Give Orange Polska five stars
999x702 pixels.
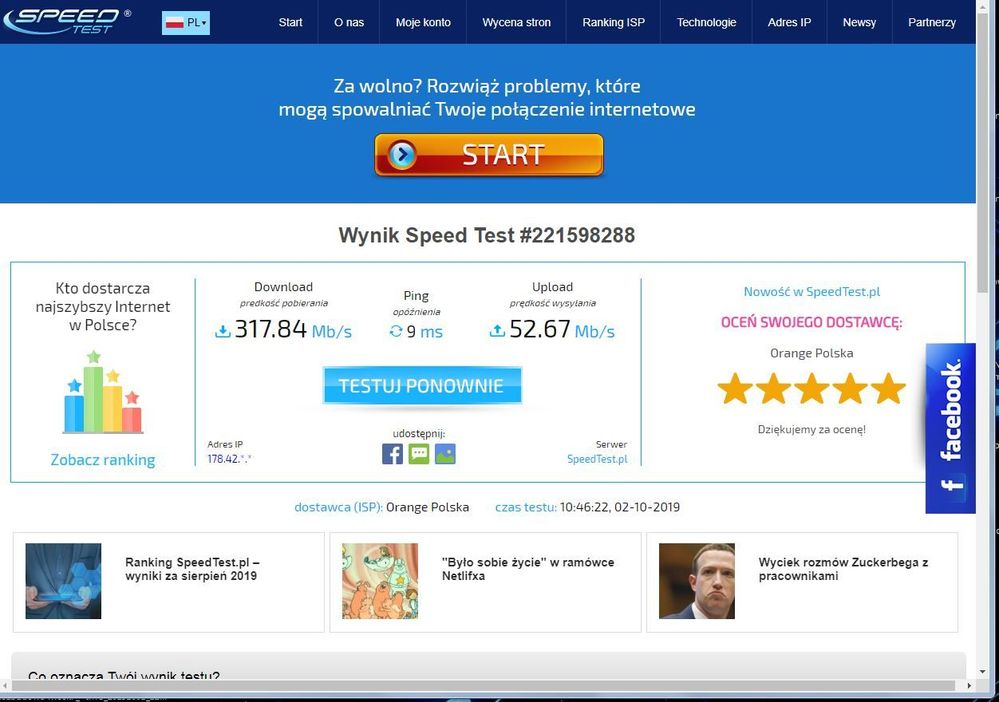885,389
